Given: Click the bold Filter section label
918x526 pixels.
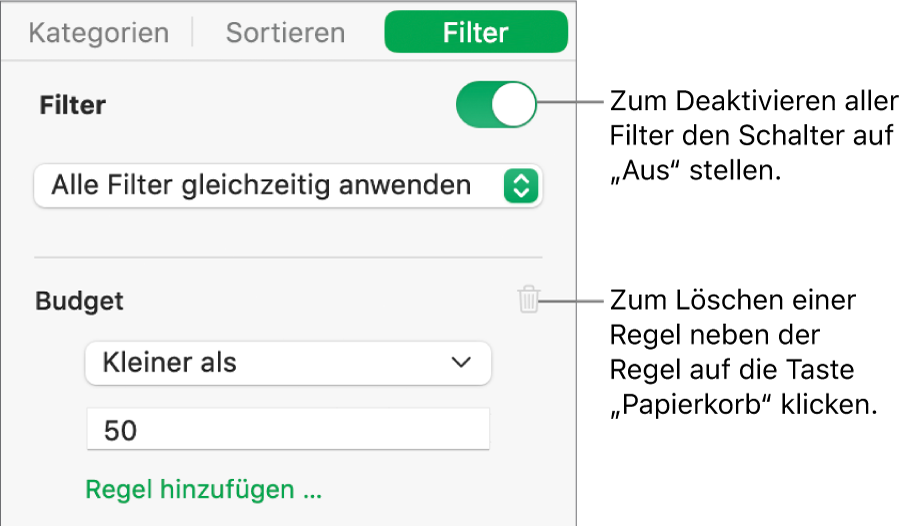Looking at the screenshot, I should (72, 105).
